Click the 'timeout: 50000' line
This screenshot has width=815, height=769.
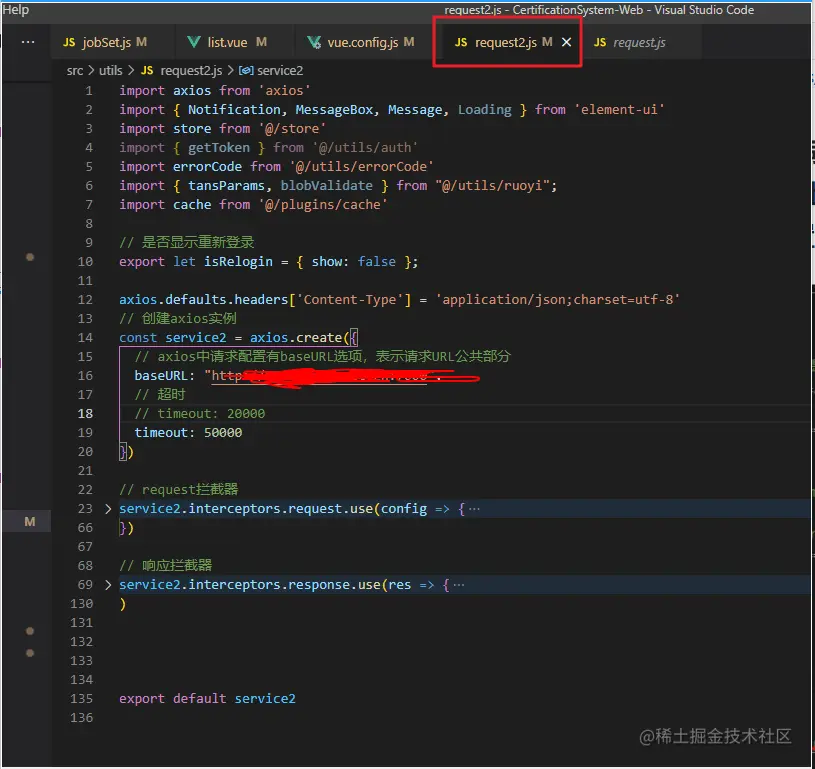[x=188, y=433]
